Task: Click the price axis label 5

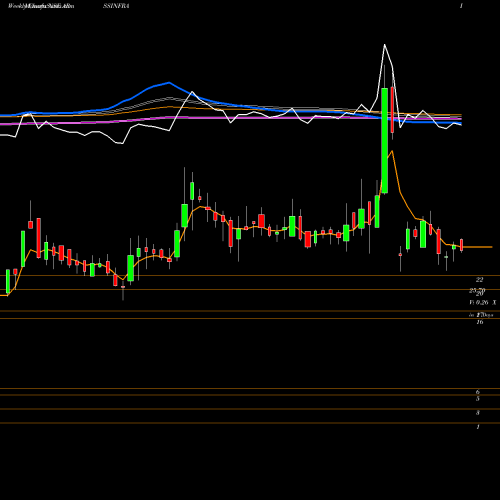Action: (478, 399)
